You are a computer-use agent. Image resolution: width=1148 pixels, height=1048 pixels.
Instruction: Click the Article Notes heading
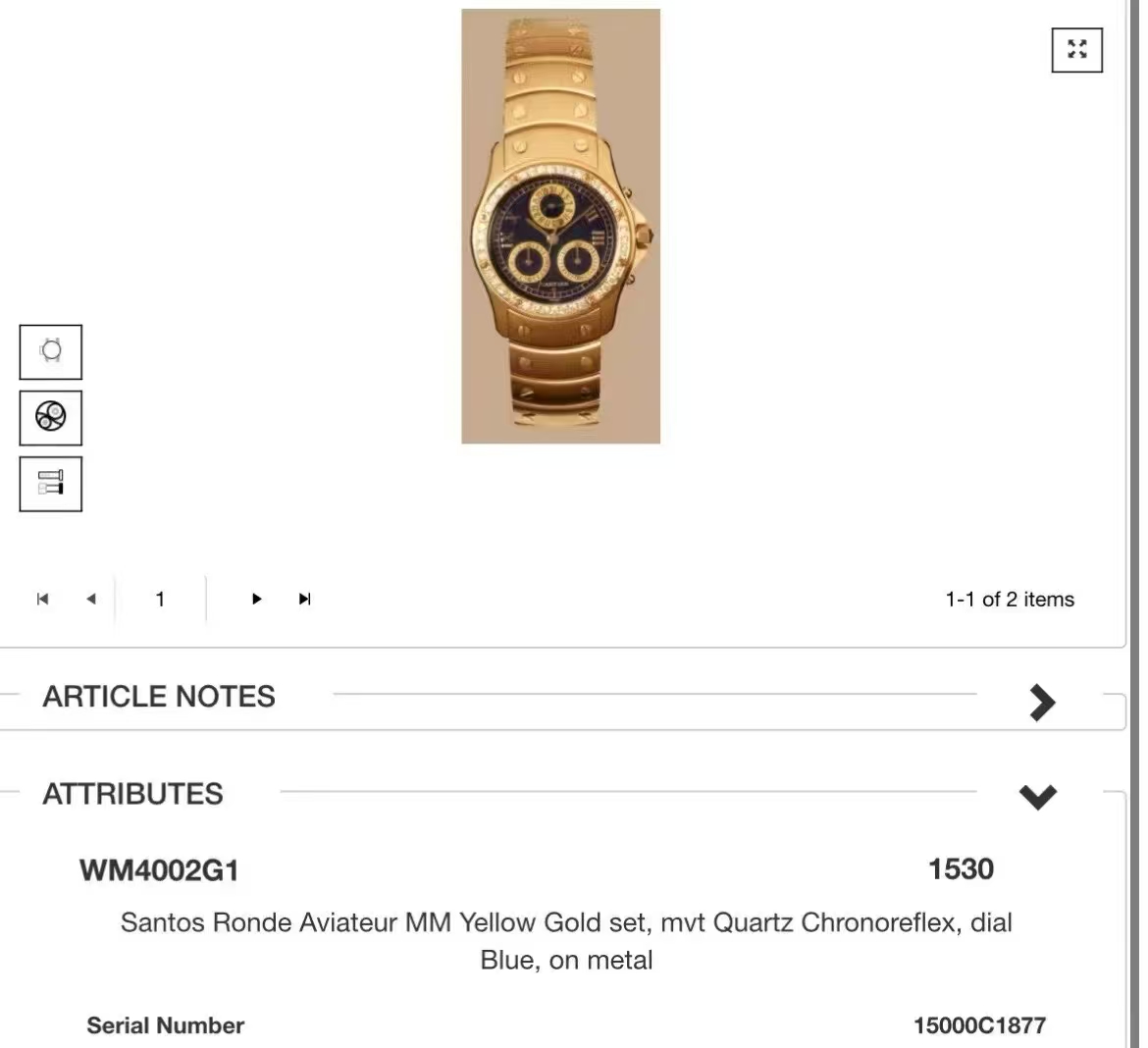point(159,697)
